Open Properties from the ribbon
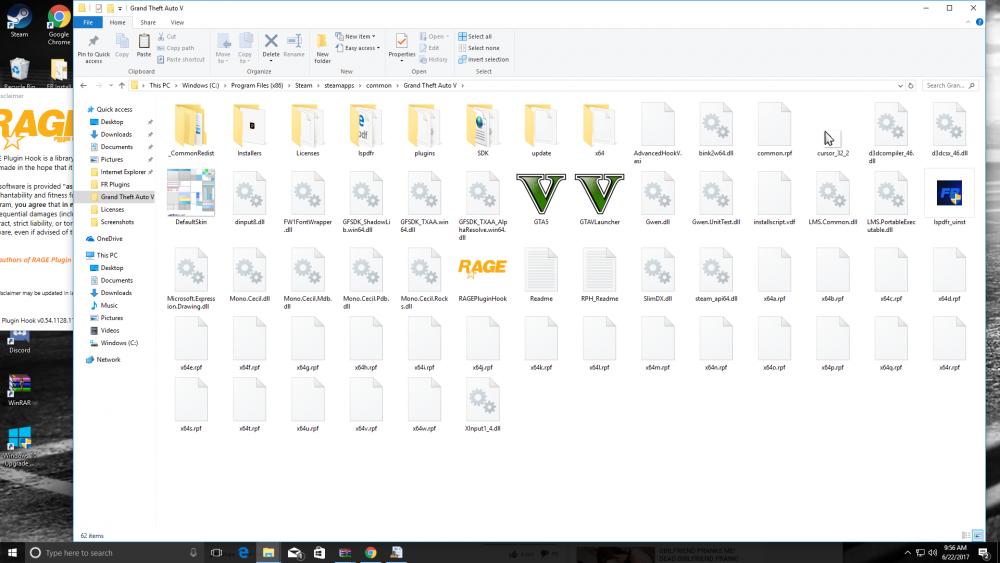 coord(402,46)
